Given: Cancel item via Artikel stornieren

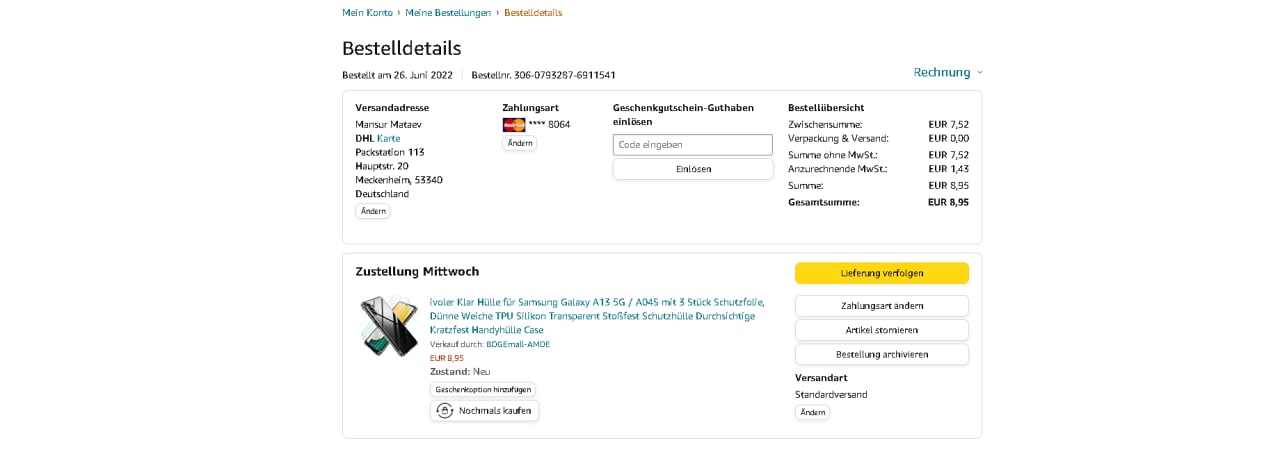Looking at the screenshot, I should pyautogui.click(x=881, y=330).
